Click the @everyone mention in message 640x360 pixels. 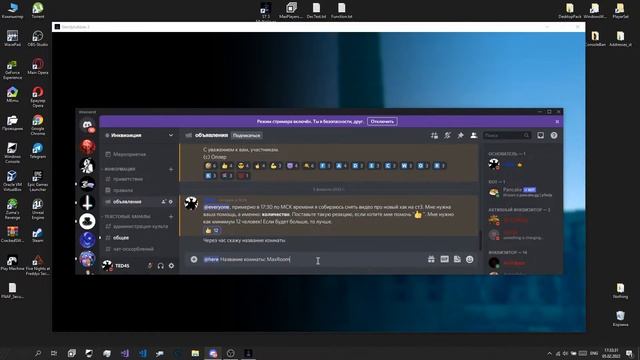click(216, 207)
